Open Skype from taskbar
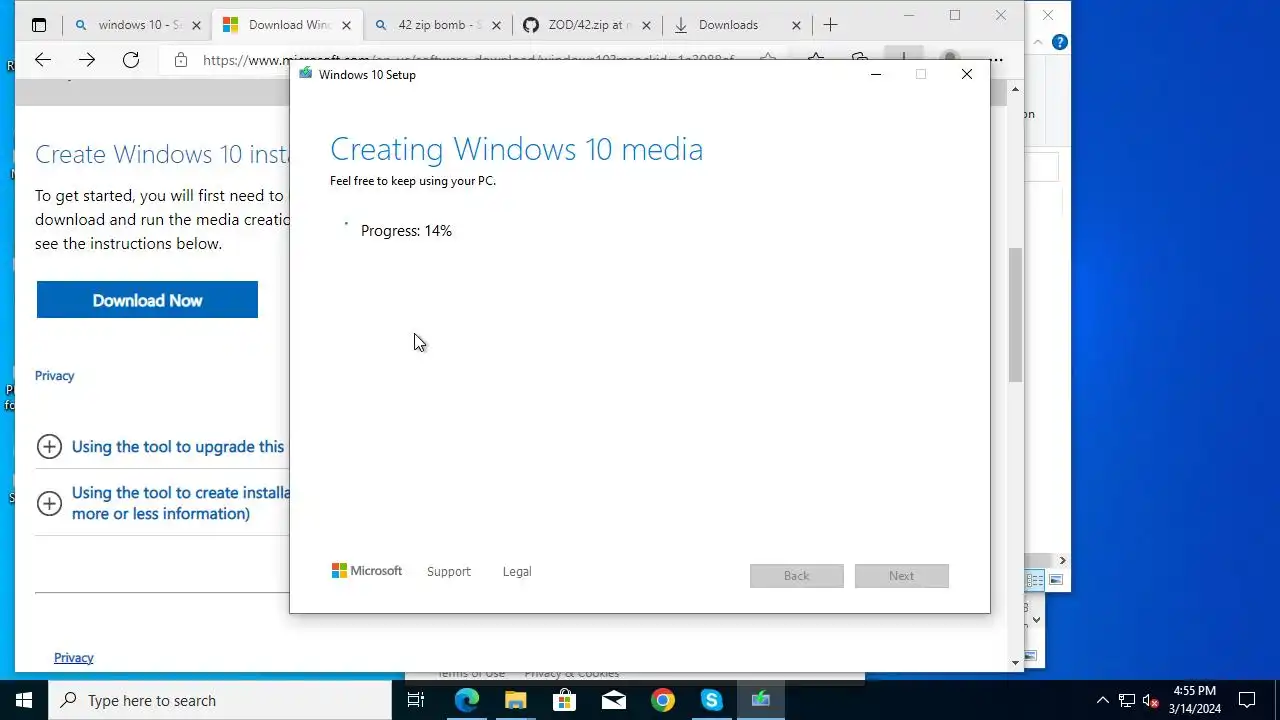 [x=711, y=700]
